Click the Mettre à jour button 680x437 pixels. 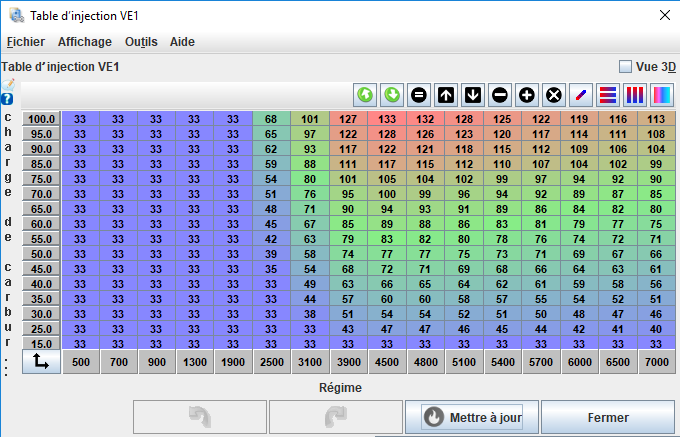point(472,417)
